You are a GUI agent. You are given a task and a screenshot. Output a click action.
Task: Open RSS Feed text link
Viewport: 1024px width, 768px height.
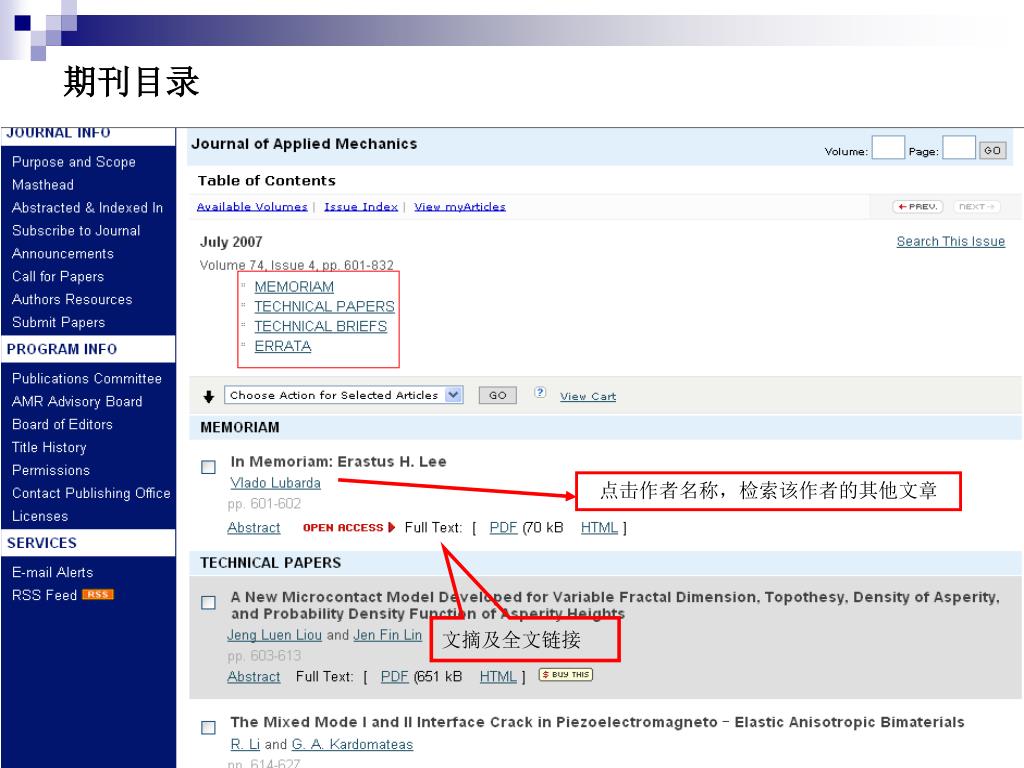(x=44, y=595)
